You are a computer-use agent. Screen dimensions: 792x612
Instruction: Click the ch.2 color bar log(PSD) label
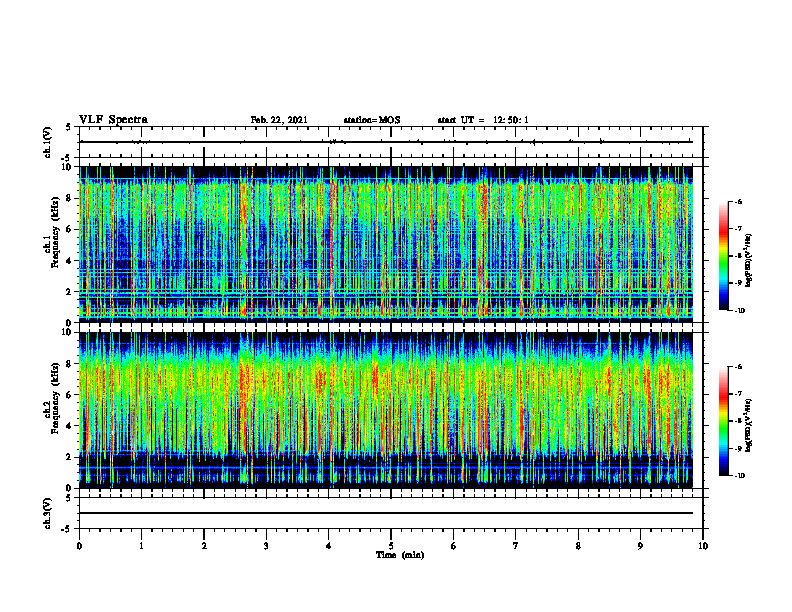749,425
